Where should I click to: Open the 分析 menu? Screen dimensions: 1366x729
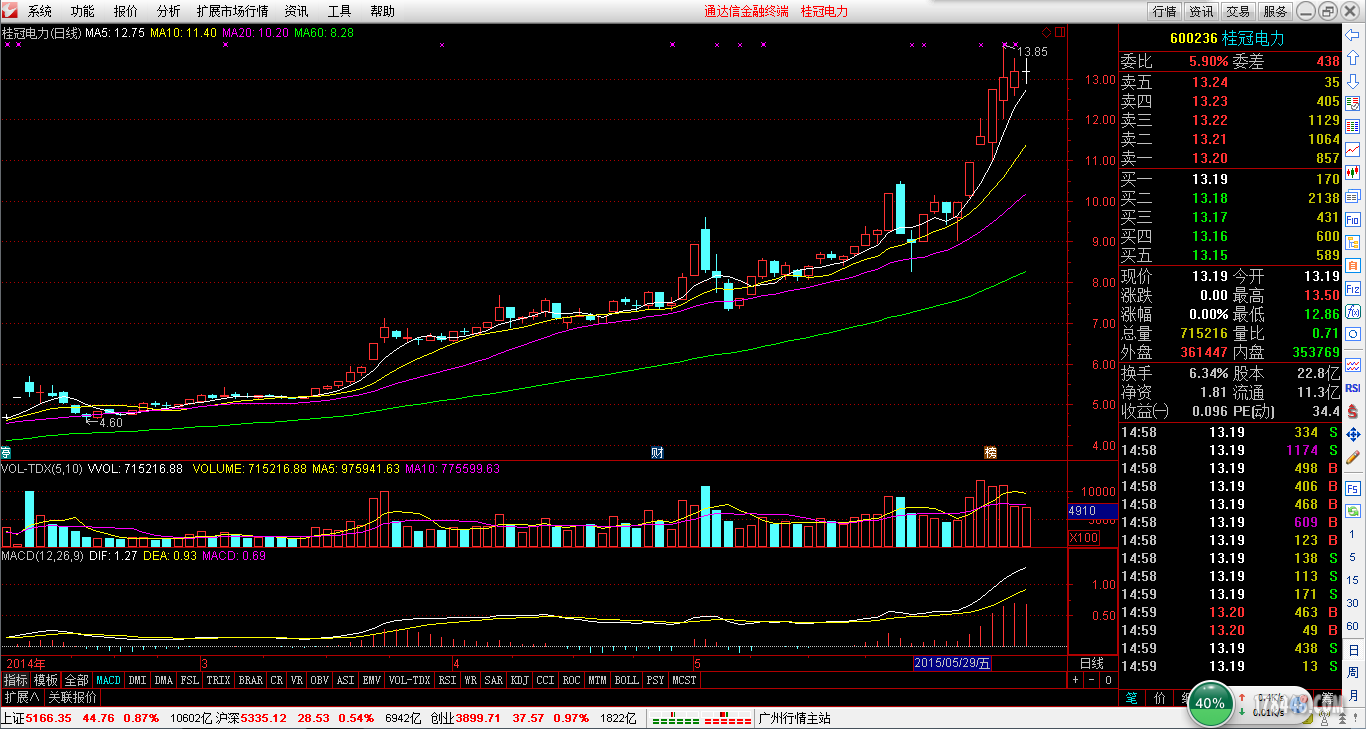169,11
